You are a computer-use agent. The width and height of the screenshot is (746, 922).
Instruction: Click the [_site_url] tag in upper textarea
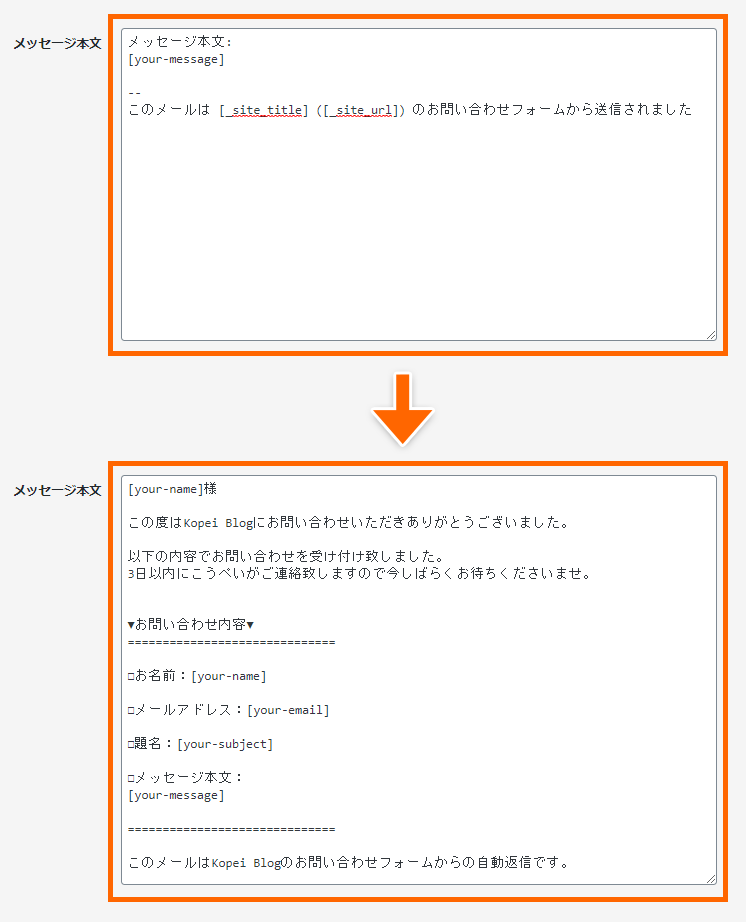[361, 110]
